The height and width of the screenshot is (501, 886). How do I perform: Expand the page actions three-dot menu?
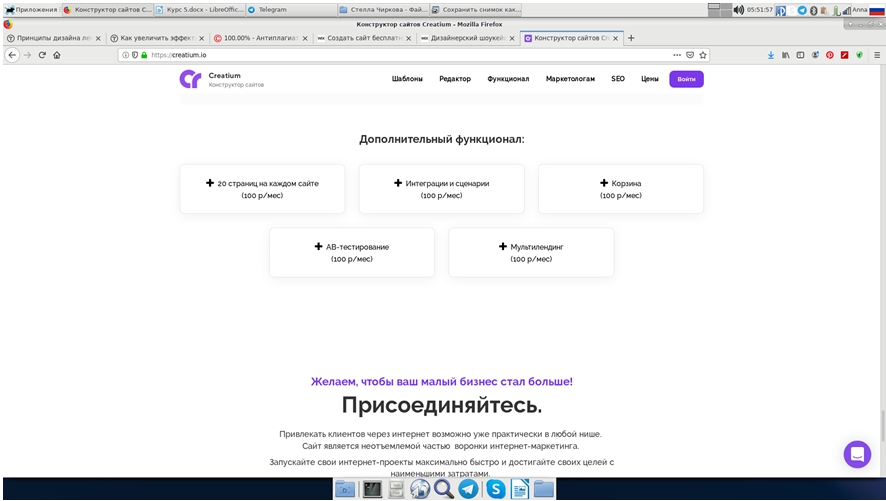point(677,55)
